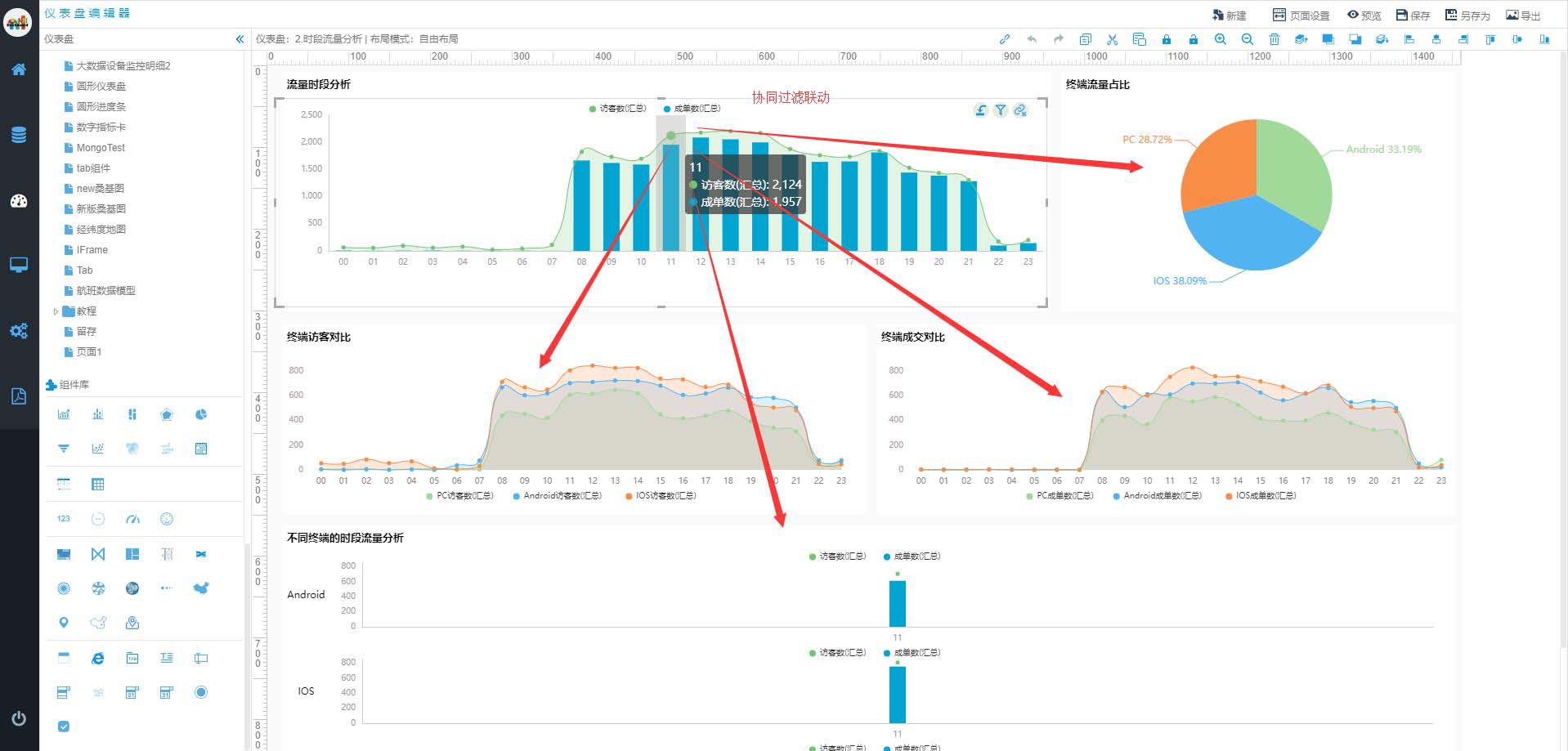Select the funnel chart component icon
The height and width of the screenshot is (751, 1568).
pos(64,449)
